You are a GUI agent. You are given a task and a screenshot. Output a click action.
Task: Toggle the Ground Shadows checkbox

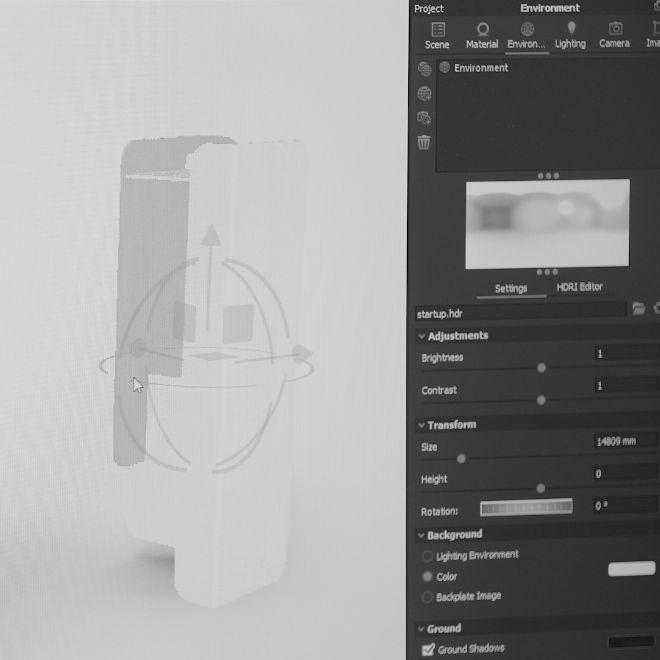pyautogui.click(x=428, y=649)
